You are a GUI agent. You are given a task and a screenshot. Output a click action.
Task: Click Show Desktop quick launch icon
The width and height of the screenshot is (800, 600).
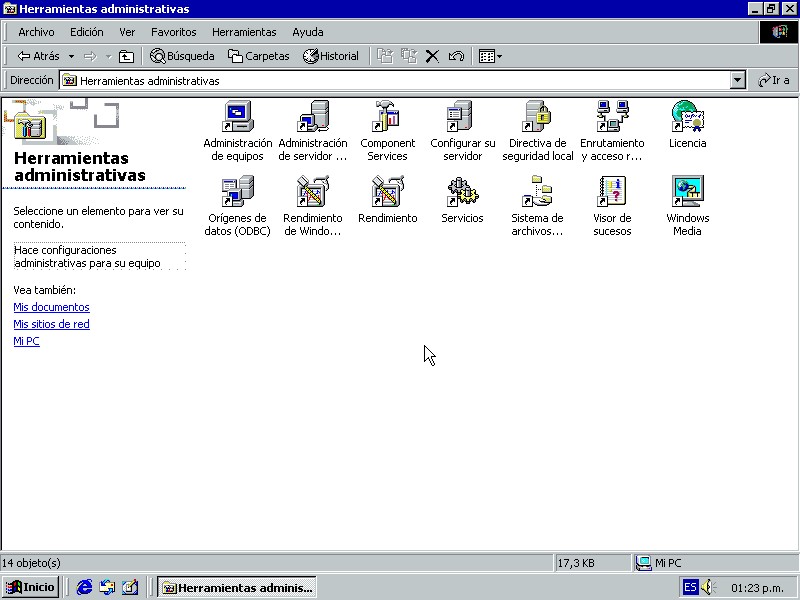pyautogui.click(x=130, y=587)
